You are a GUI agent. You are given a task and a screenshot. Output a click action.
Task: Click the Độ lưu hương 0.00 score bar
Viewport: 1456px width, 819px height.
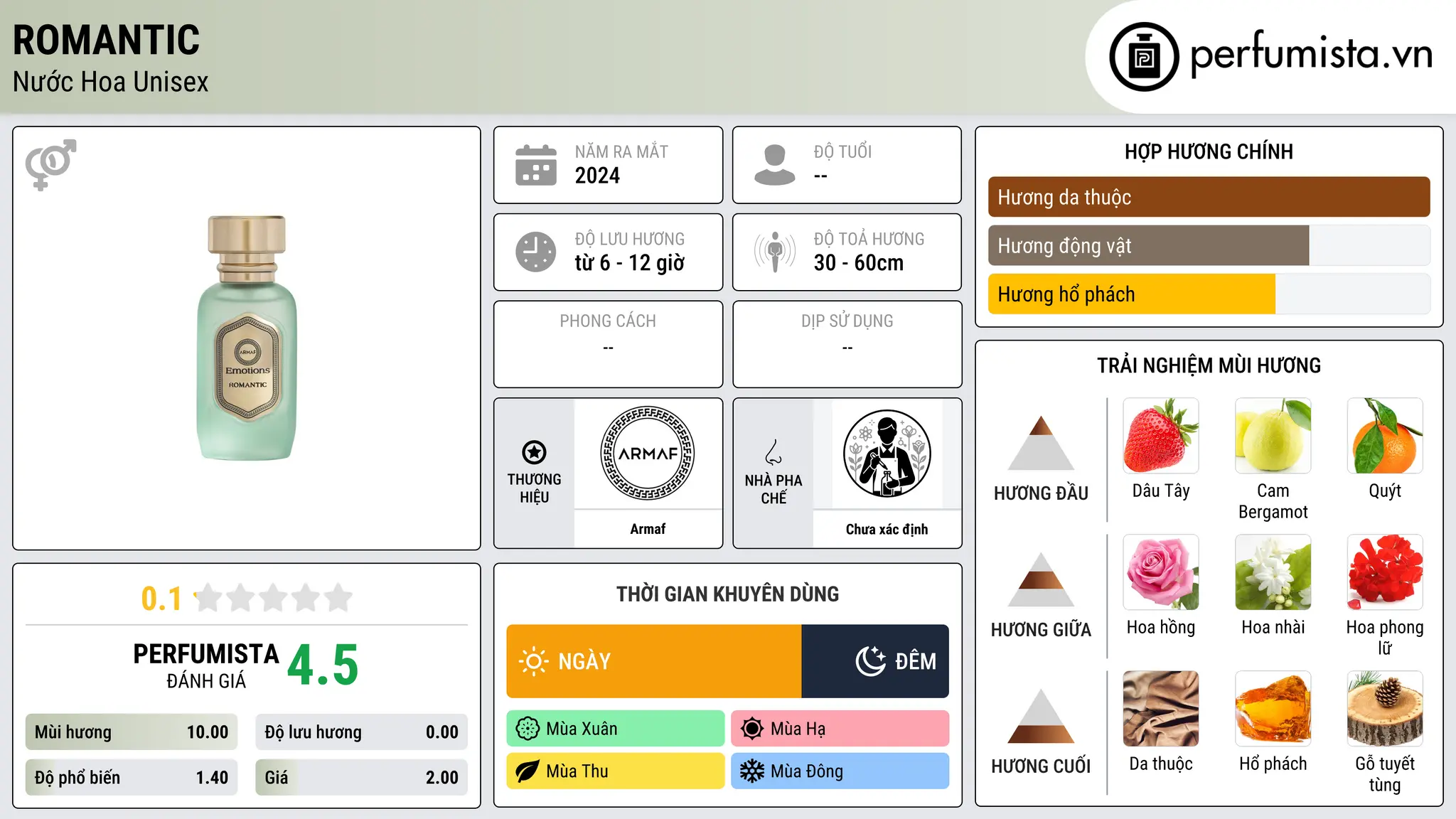(x=362, y=732)
